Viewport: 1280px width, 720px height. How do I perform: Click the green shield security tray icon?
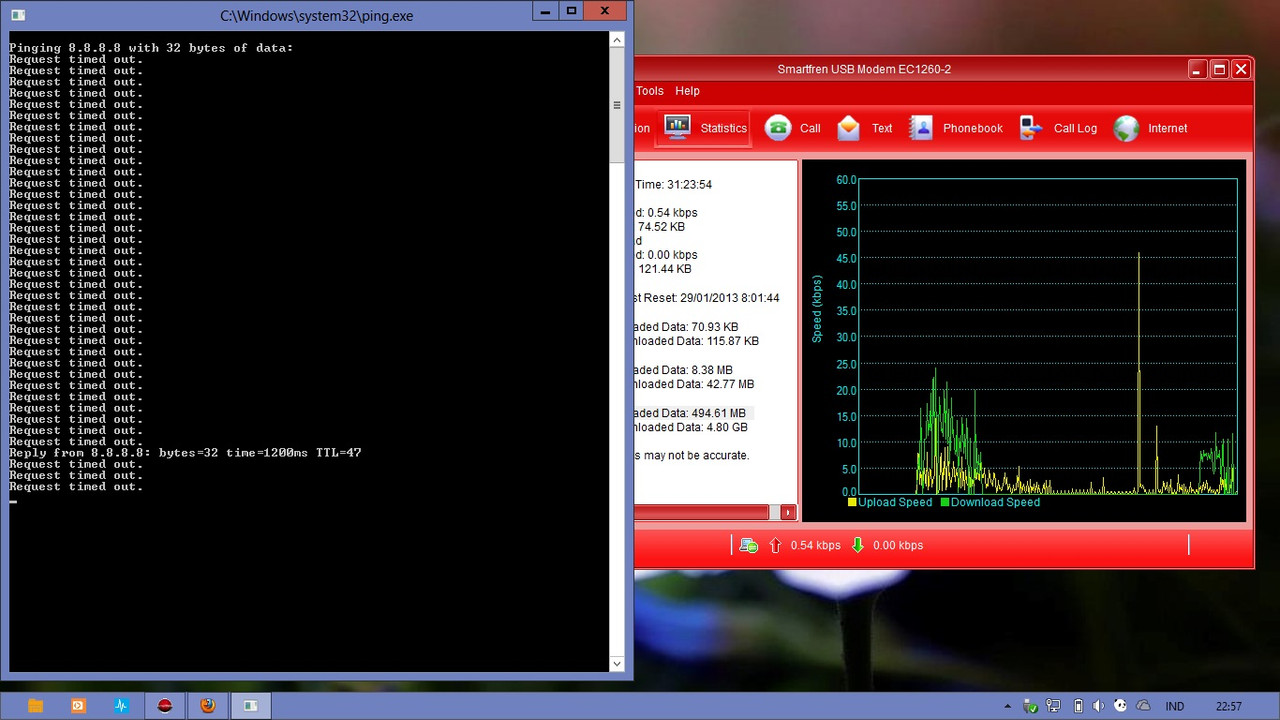click(x=1031, y=706)
